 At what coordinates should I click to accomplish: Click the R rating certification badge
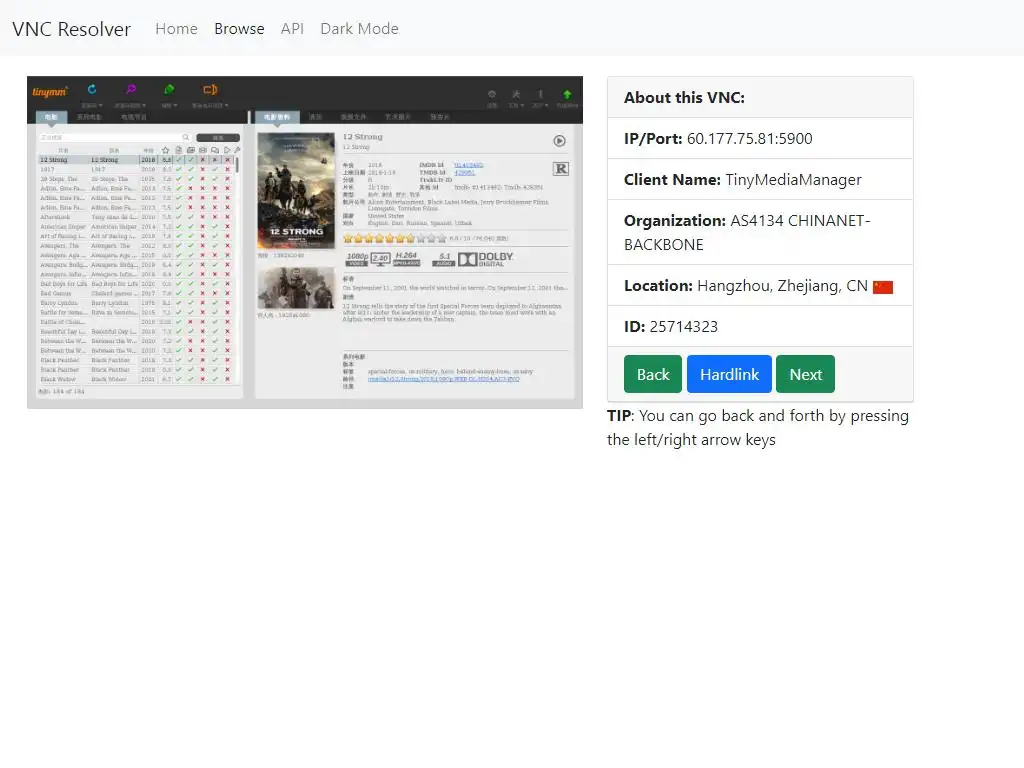click(561, 169)
